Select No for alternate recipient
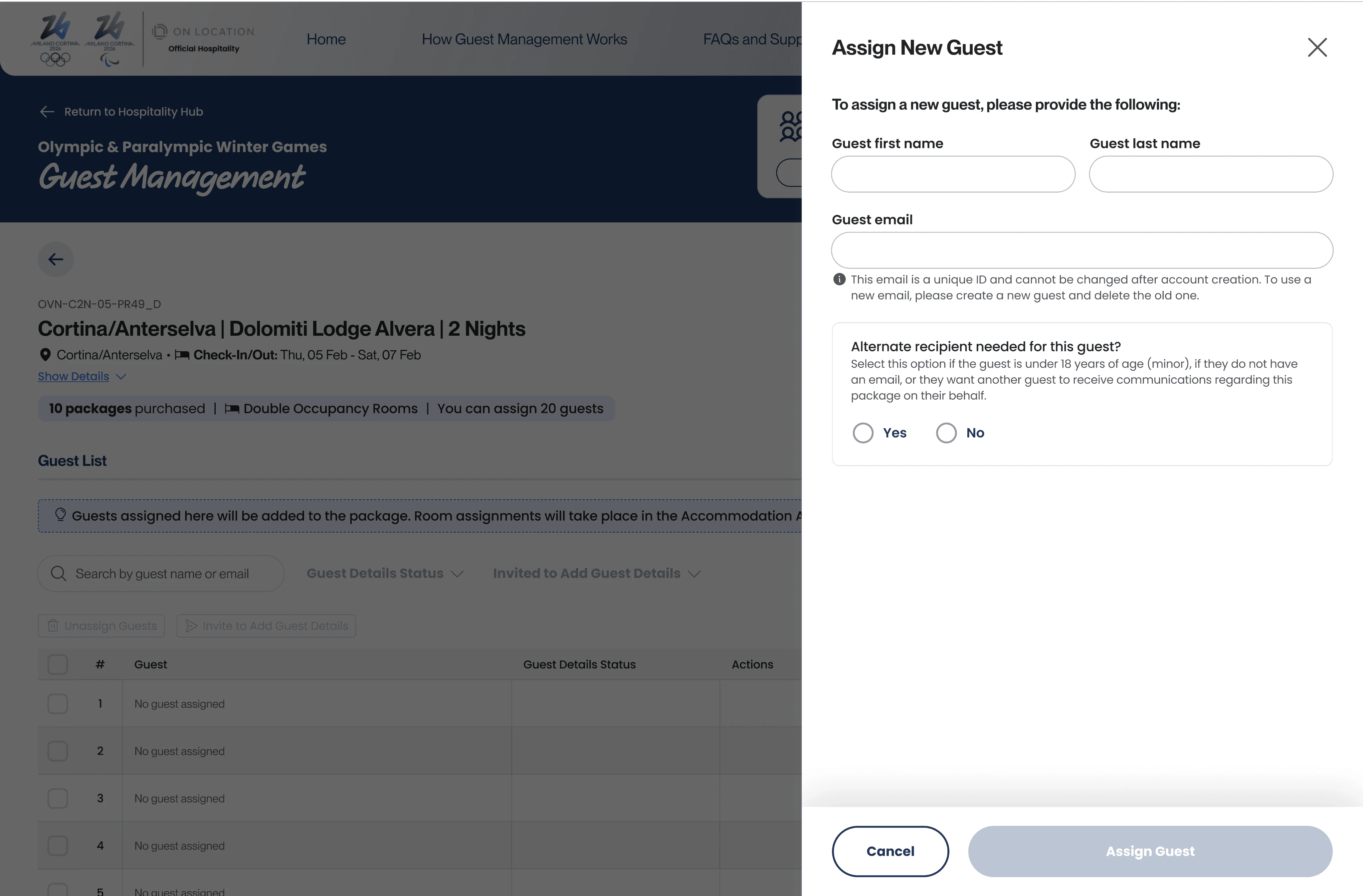The width and height of the screenshot is (1363, 896). [946, 433]
